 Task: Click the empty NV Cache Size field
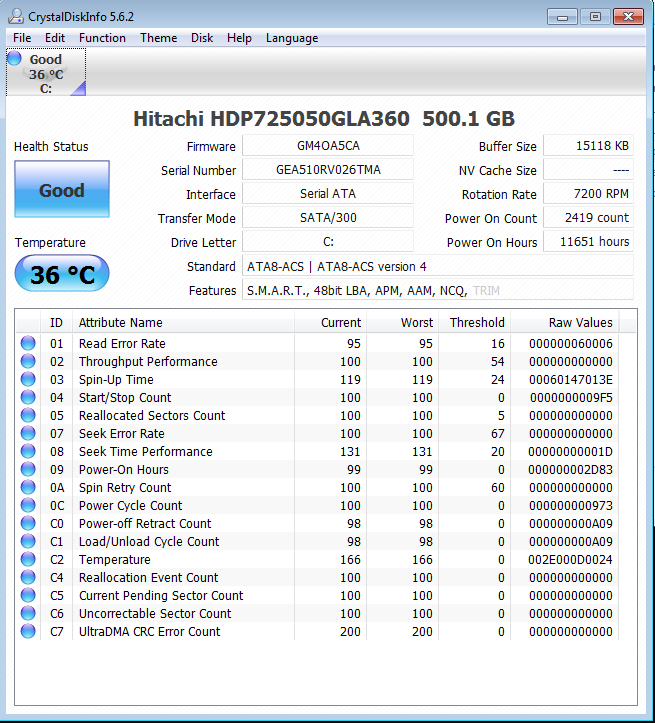pyautogui.click(x=588, y=170)
